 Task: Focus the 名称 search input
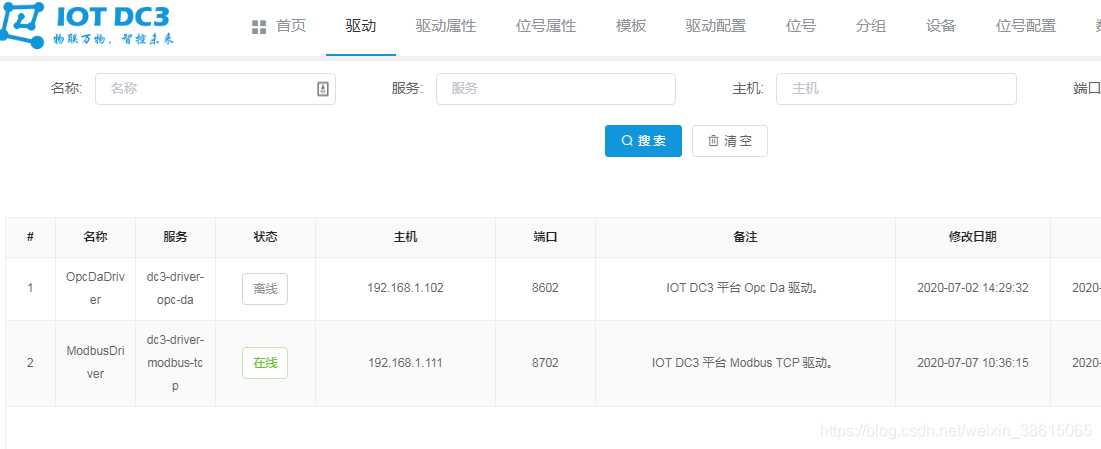(216, 89)
